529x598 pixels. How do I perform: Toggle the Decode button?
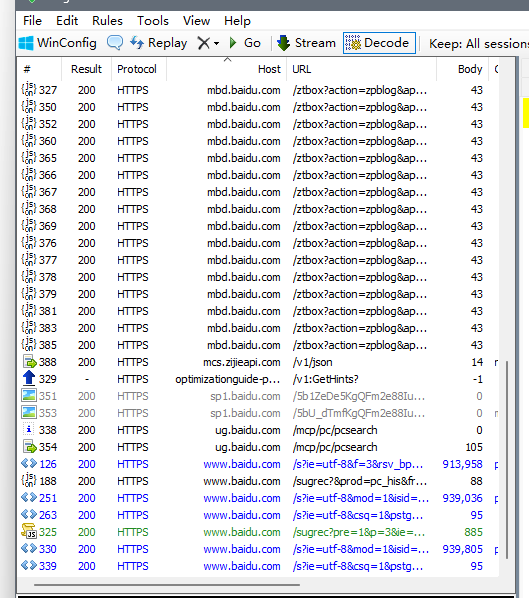(x=379, y=43)
